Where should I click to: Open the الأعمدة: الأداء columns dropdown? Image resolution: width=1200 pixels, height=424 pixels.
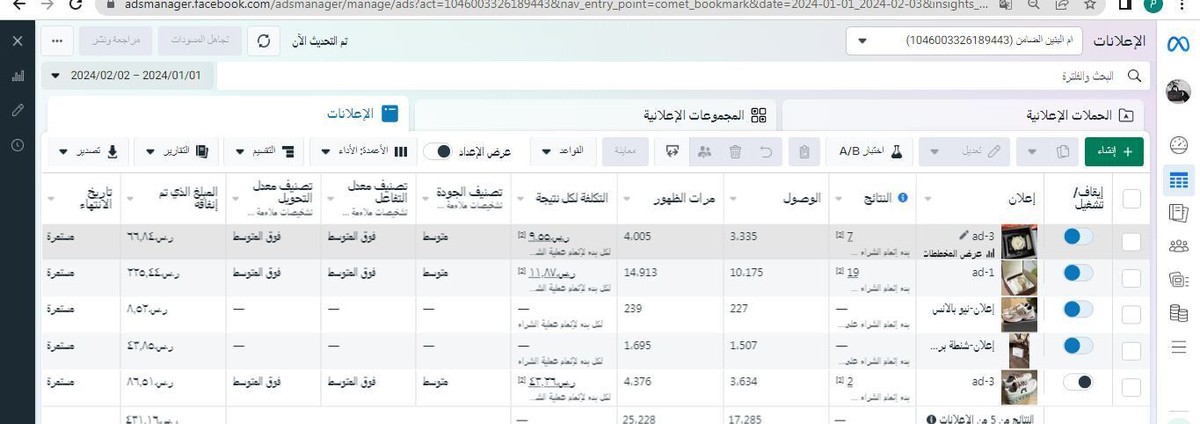tap(364, 151)
